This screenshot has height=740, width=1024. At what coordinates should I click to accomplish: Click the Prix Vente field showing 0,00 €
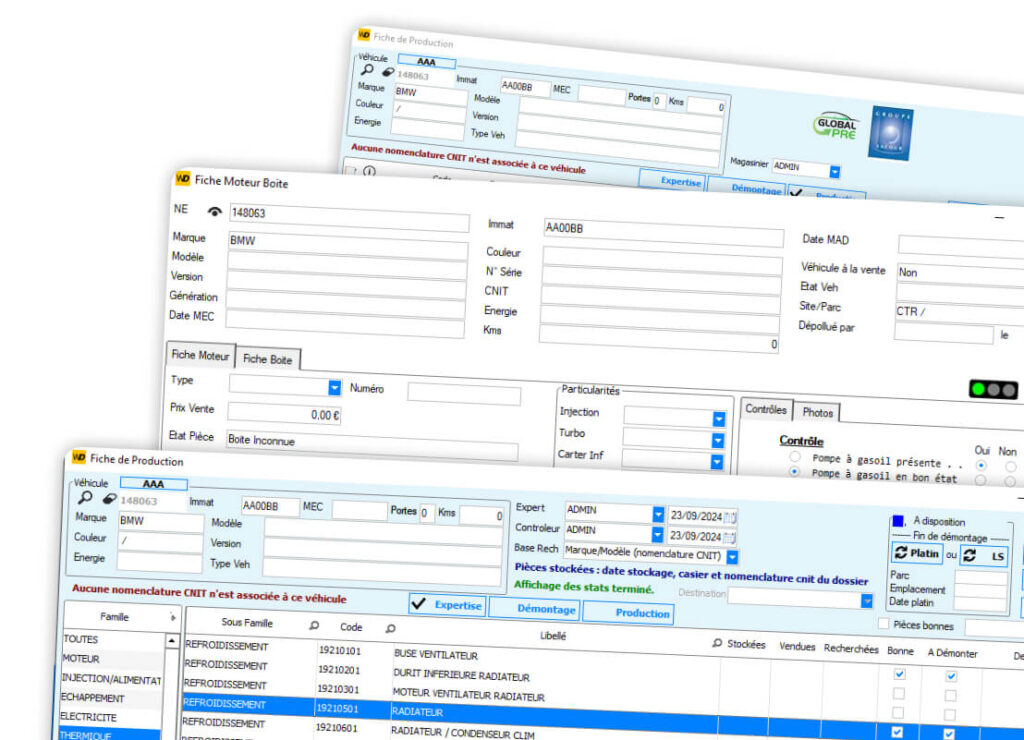point(284,413)
